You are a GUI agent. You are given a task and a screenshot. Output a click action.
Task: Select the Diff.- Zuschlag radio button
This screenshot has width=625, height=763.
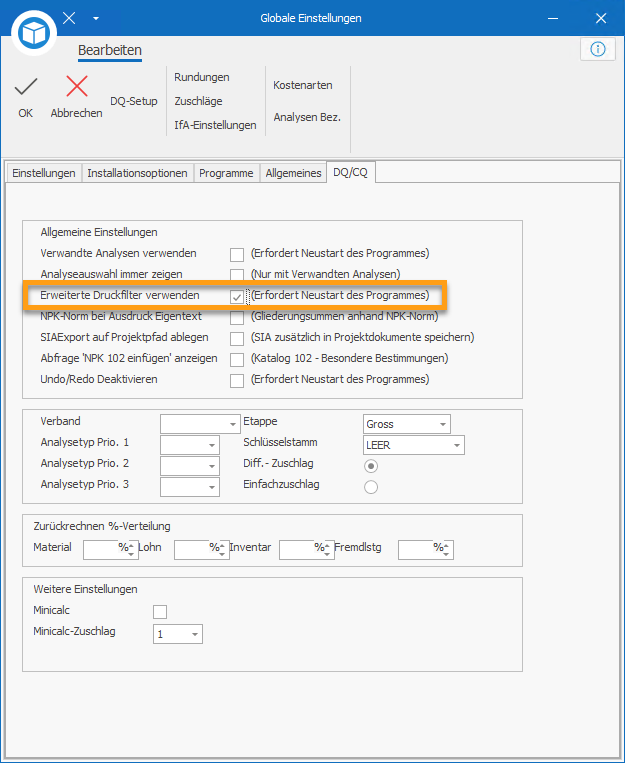click(371, 466)
